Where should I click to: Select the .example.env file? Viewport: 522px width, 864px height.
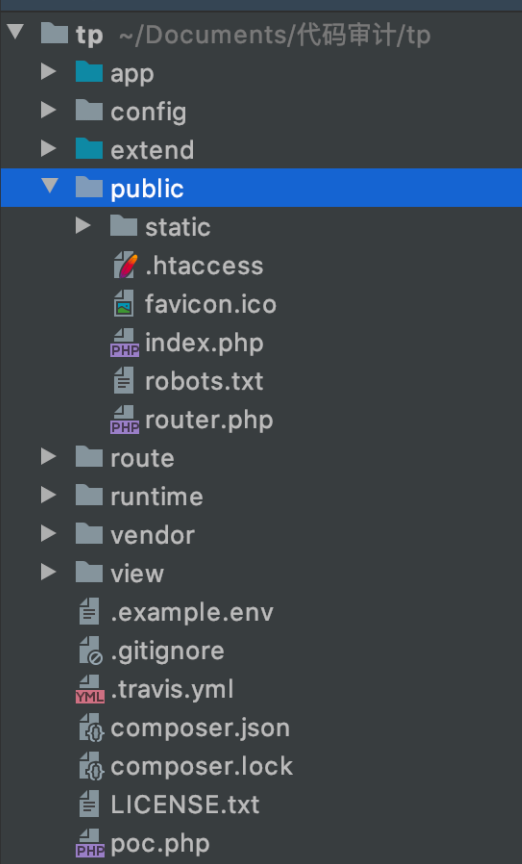192,612
